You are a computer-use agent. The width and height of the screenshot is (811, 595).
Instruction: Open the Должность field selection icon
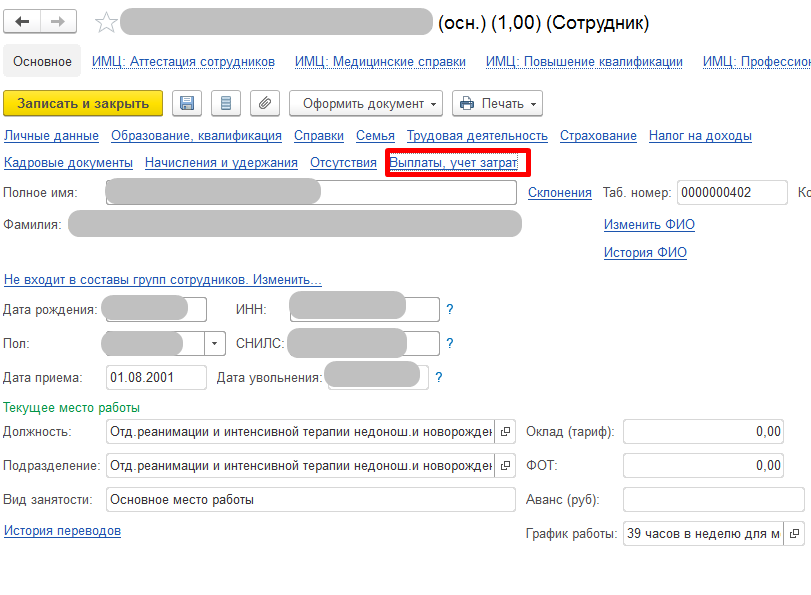[x=505, y=432]
